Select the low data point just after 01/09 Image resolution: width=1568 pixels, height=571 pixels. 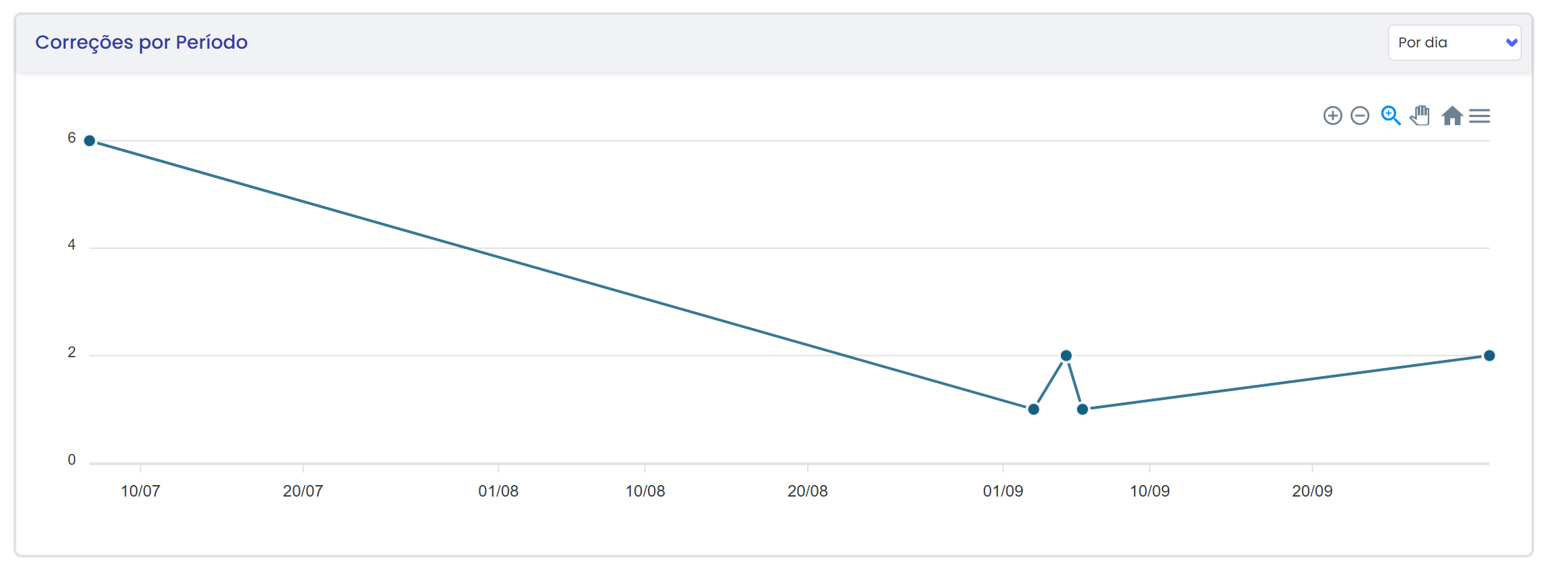click(1033, 409)
